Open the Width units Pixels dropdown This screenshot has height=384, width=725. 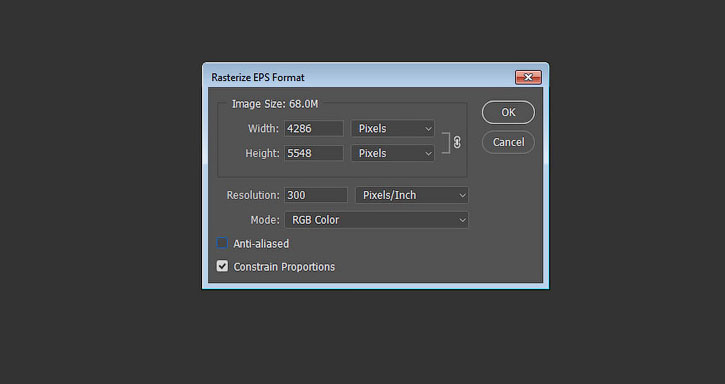(x=393, y=129)
